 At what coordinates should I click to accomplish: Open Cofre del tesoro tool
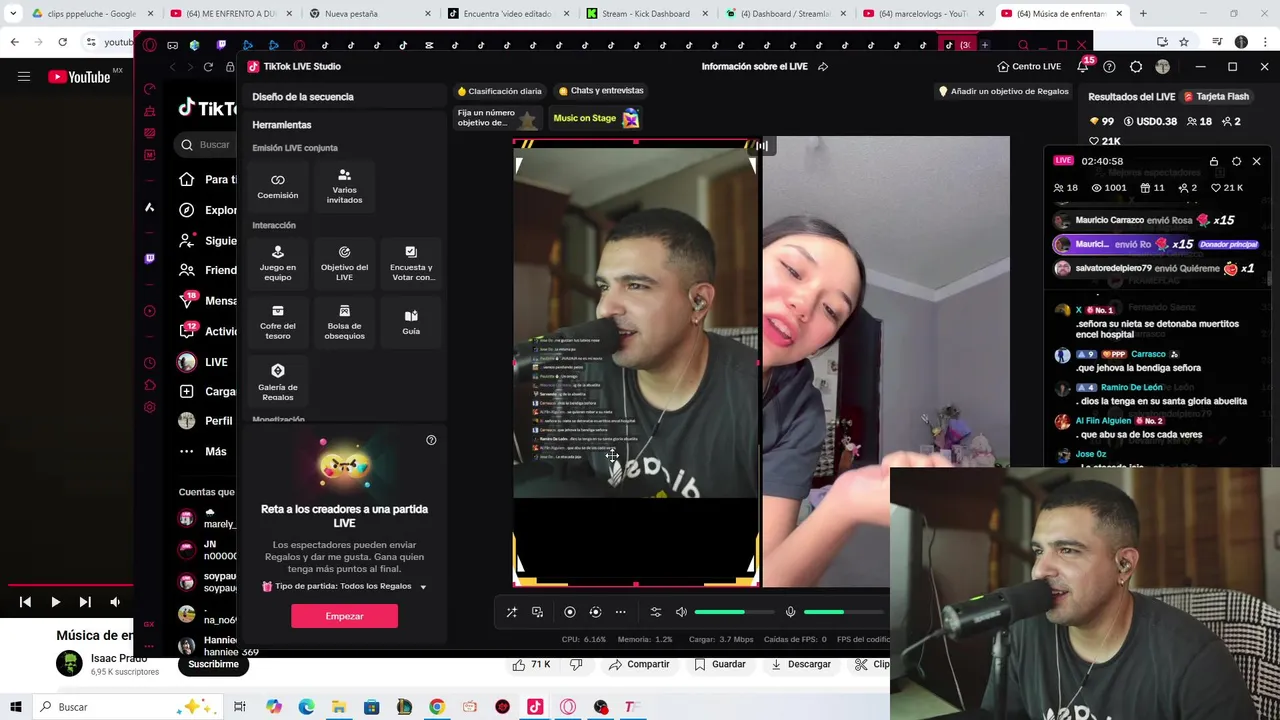click(x=278, y=322)
